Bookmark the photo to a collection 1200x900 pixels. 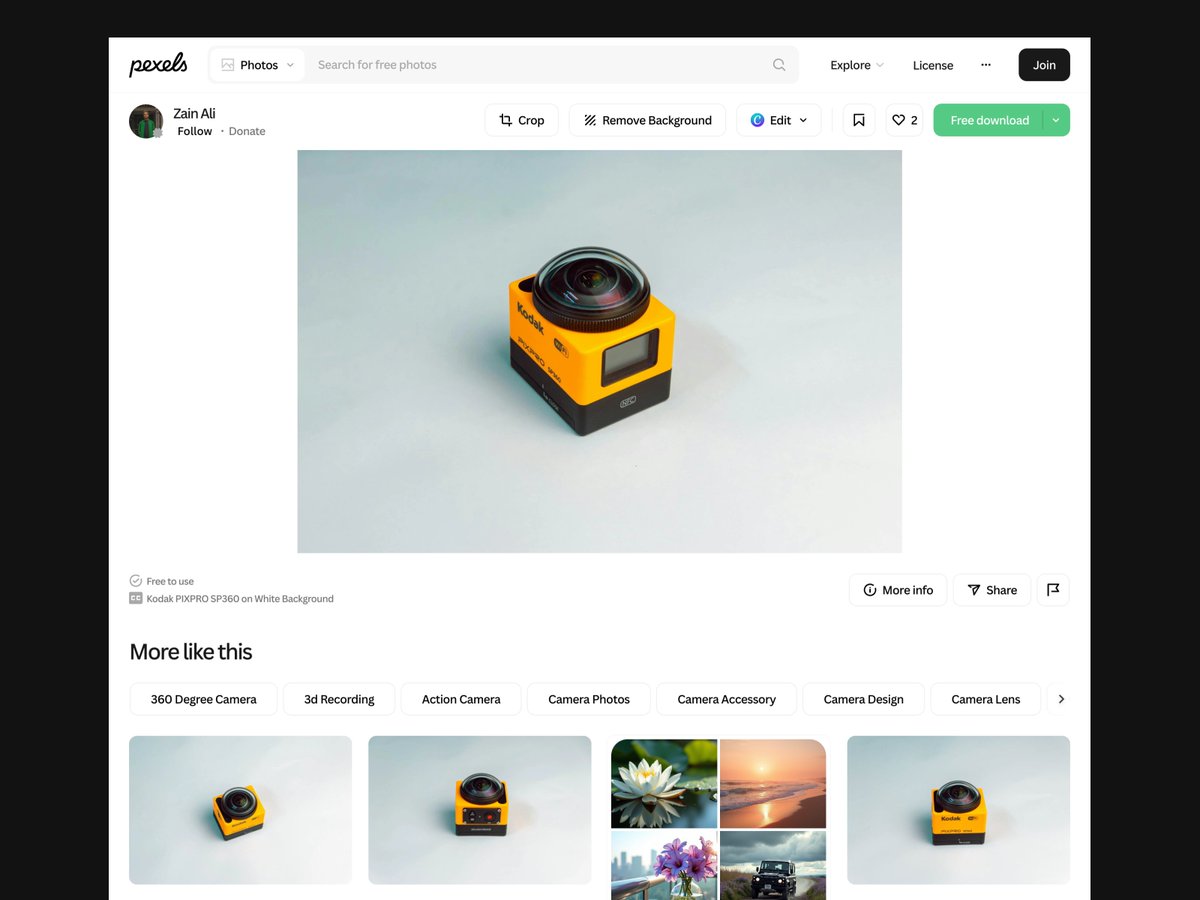point(859,120)
